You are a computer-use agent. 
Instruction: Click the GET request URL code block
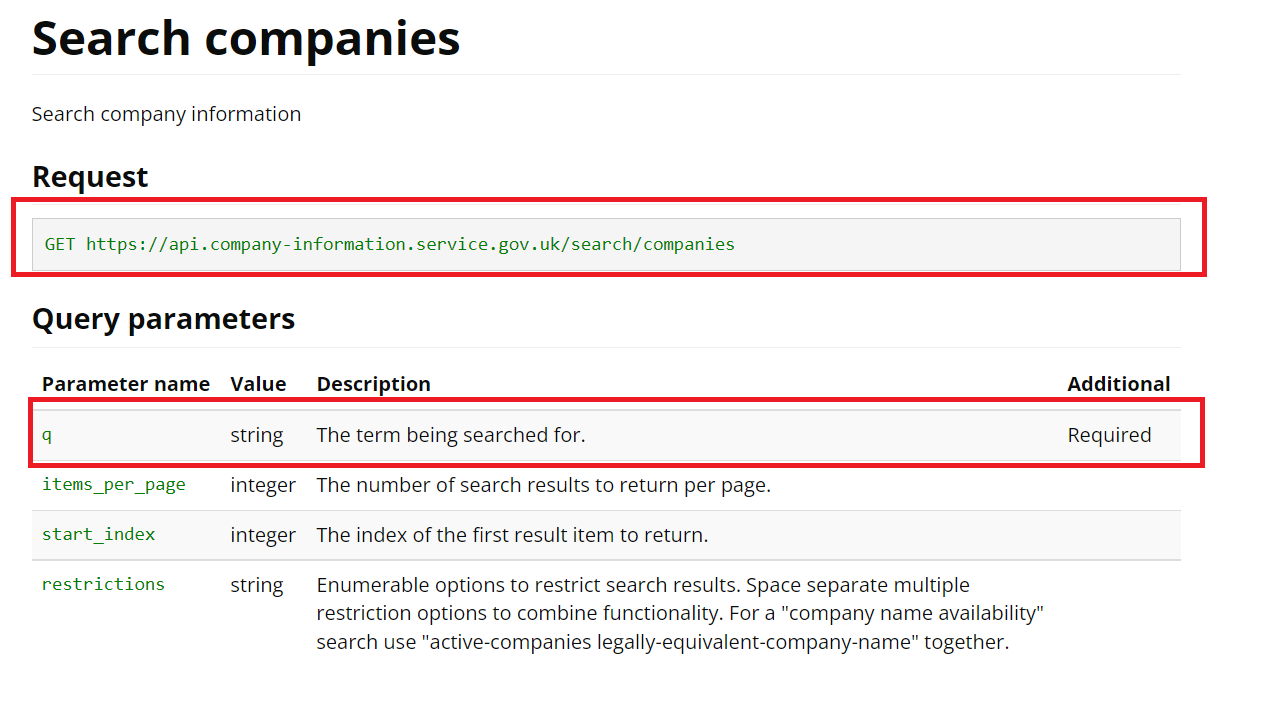390,244
